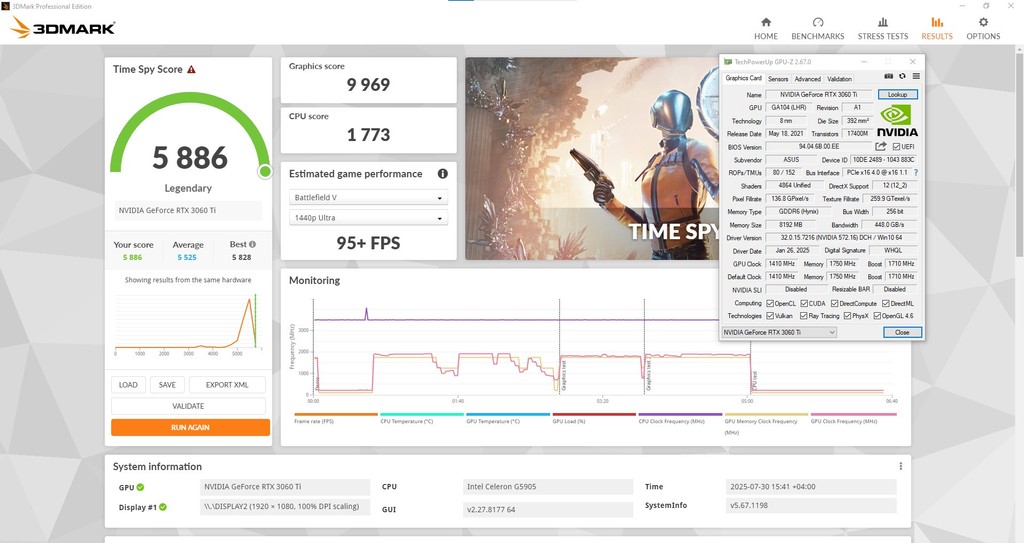The width and height of the screenshot is (1024, 543).
Task: Click the NVIDIA logo in GPU-Z
Action: click(897, 121)
